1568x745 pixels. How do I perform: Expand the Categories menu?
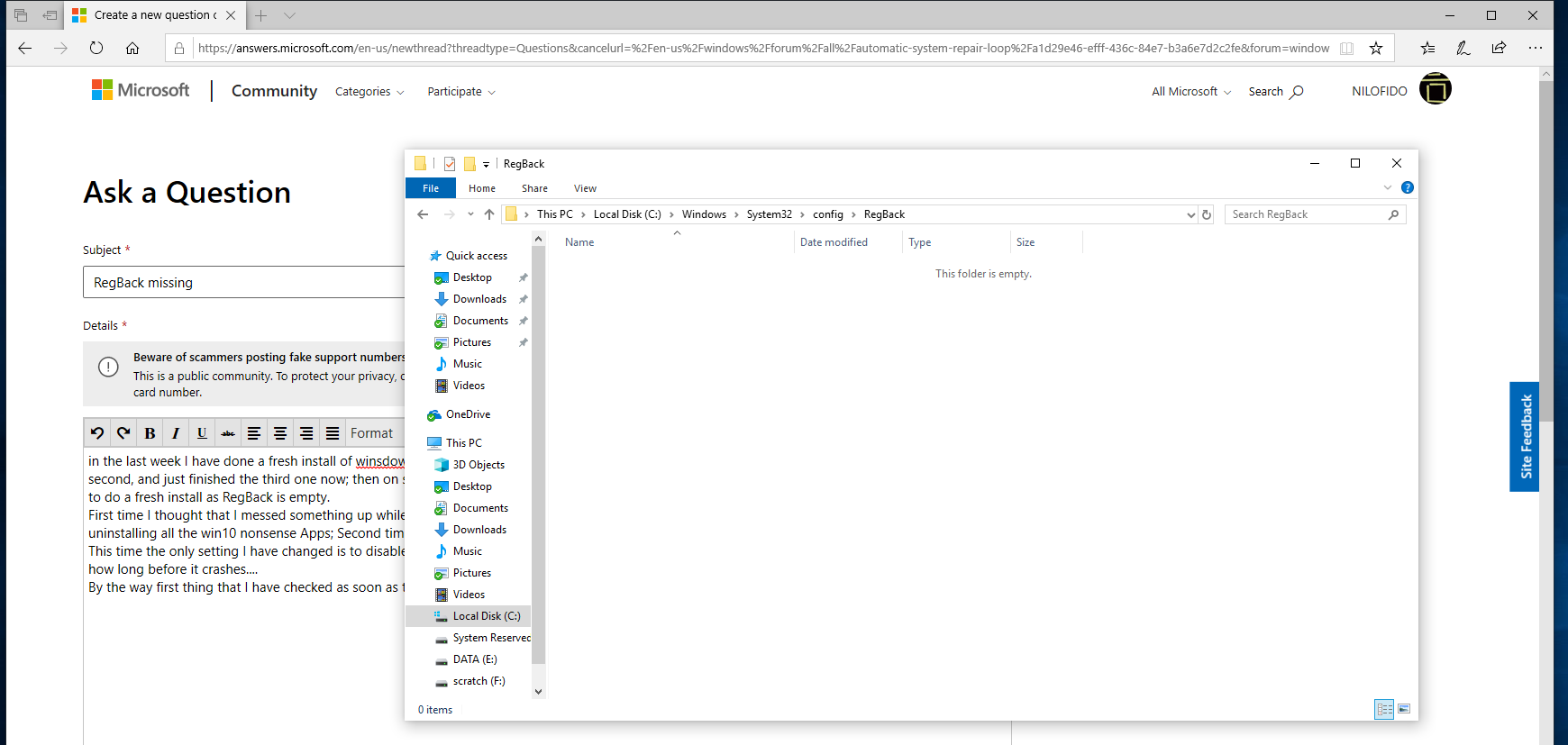pos(369,92)
